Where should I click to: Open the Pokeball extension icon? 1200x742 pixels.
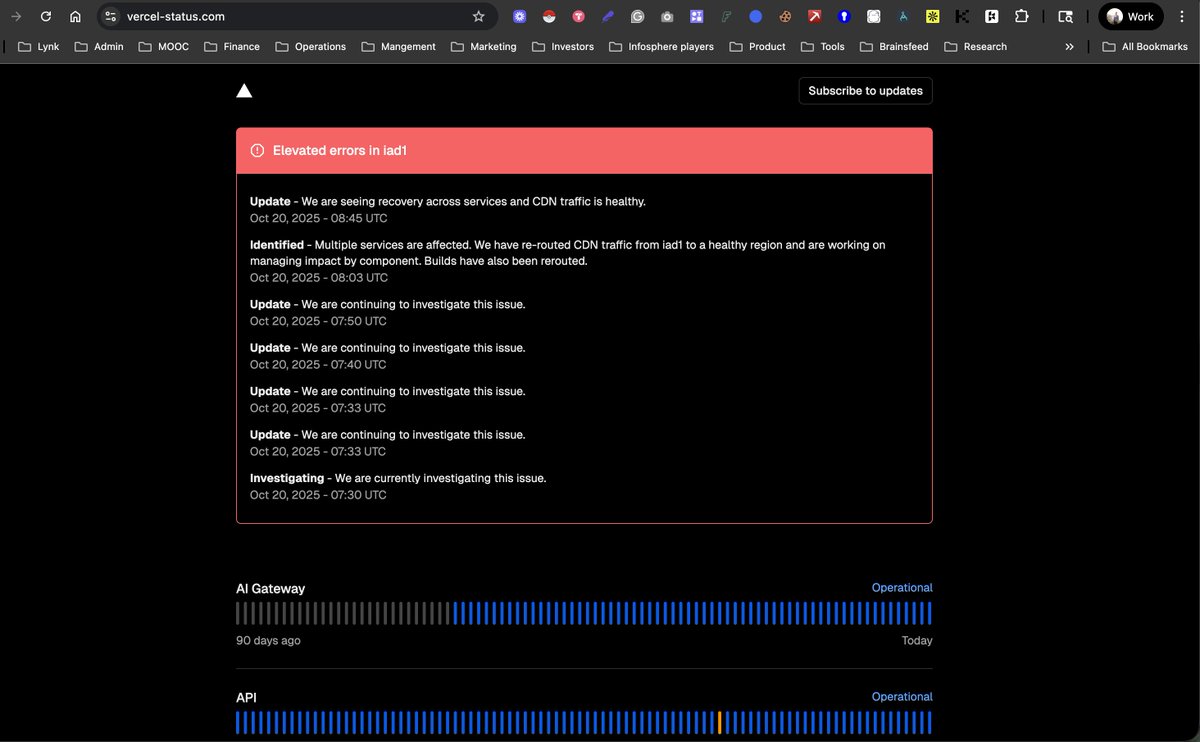coord(549,17)
